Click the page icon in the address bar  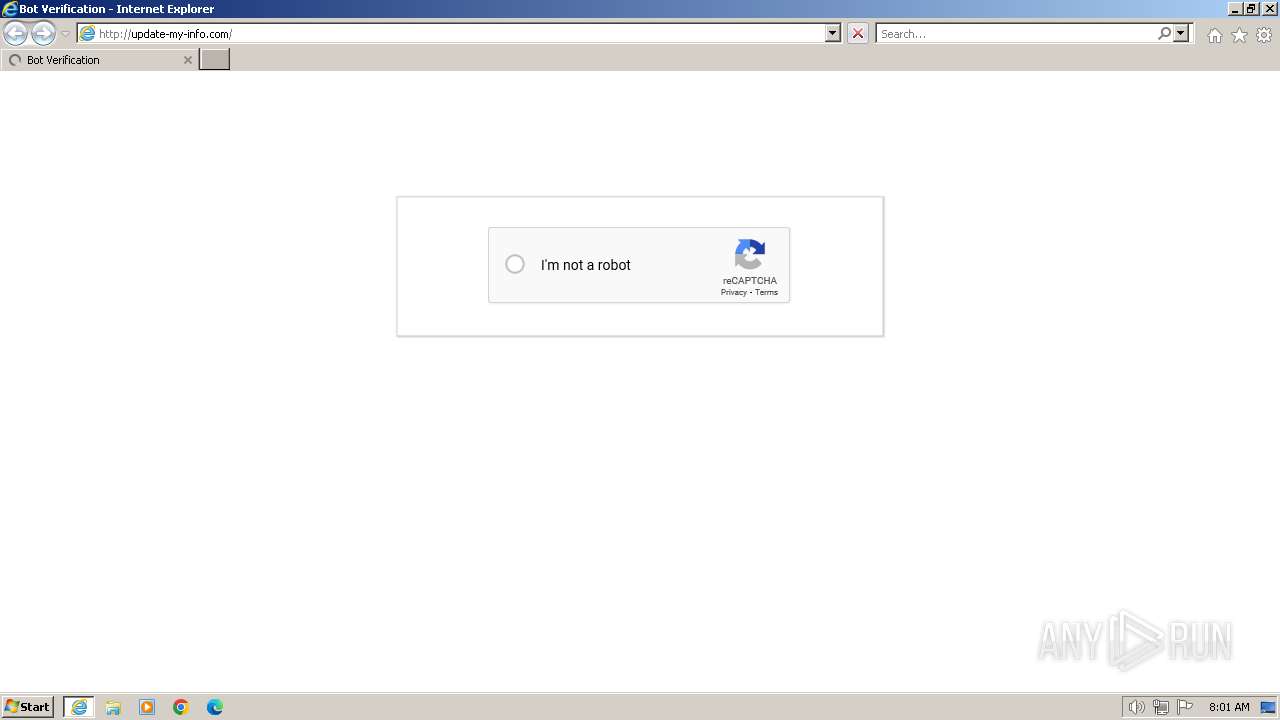point(87,34)
